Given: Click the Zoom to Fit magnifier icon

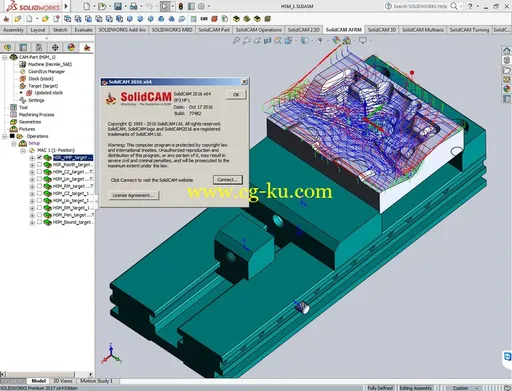Looking at the screenshot, I should click(236, 41).
